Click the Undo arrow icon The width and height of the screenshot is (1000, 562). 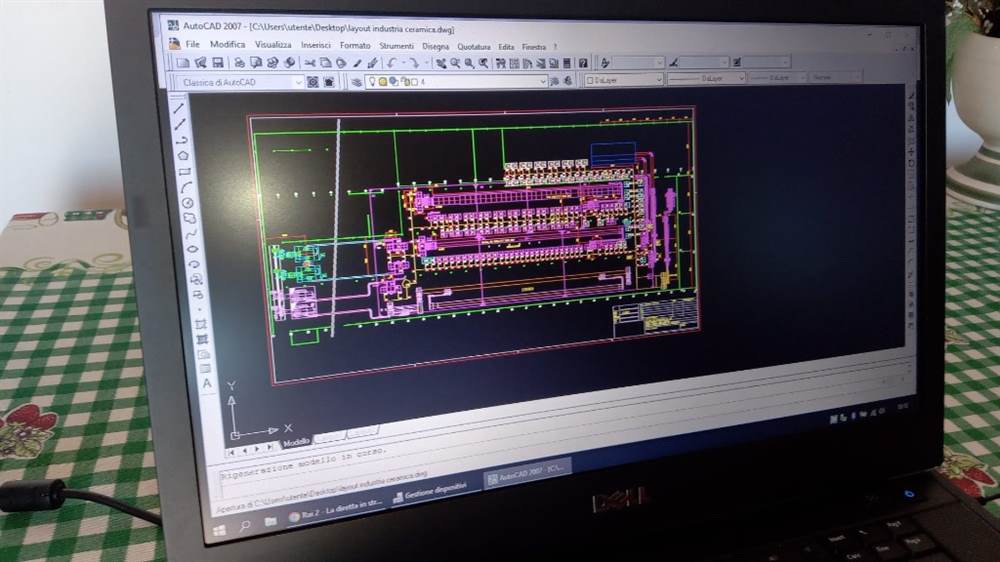[x=392, y=63]
